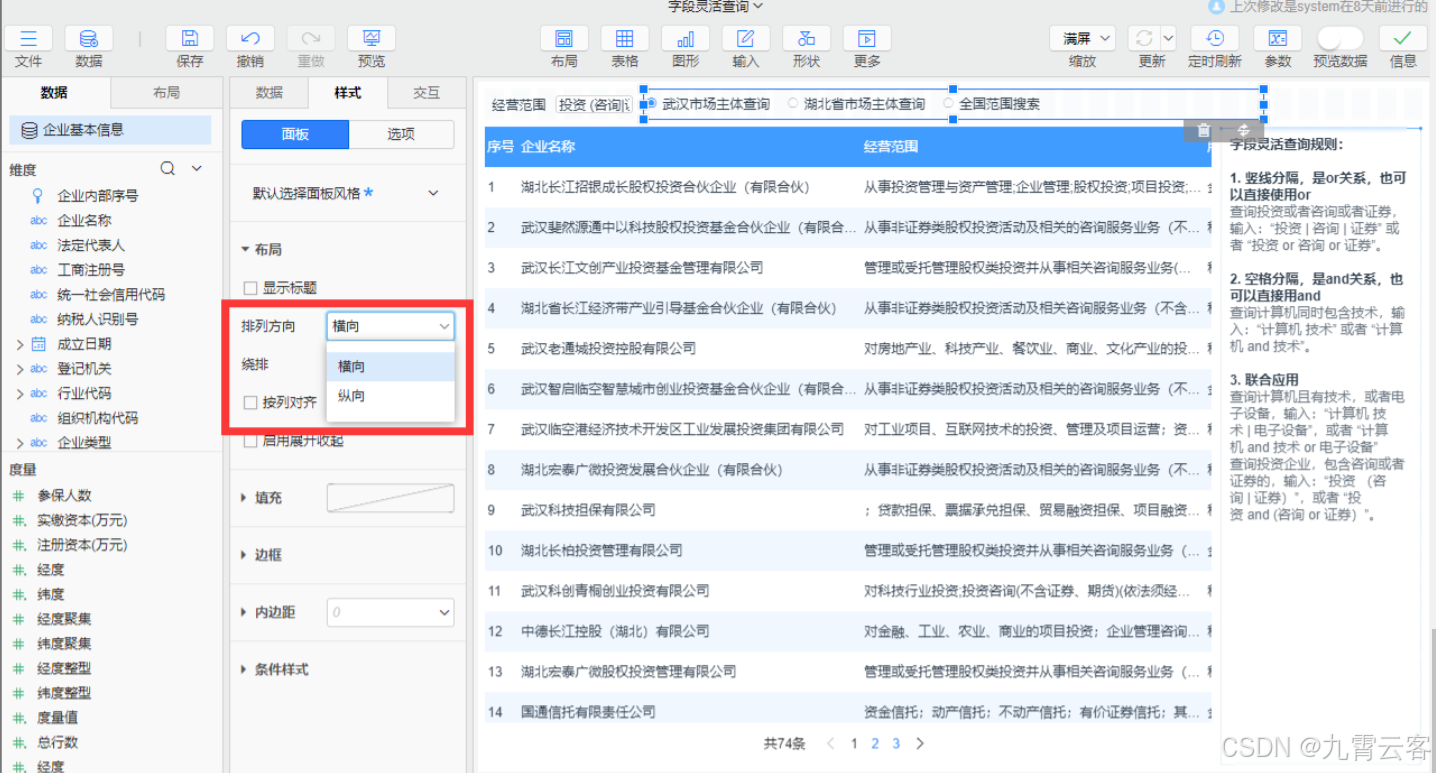Viewport: 1436px width, 773px height.
Task: Go to page 3
Action: tap(896, 743)
